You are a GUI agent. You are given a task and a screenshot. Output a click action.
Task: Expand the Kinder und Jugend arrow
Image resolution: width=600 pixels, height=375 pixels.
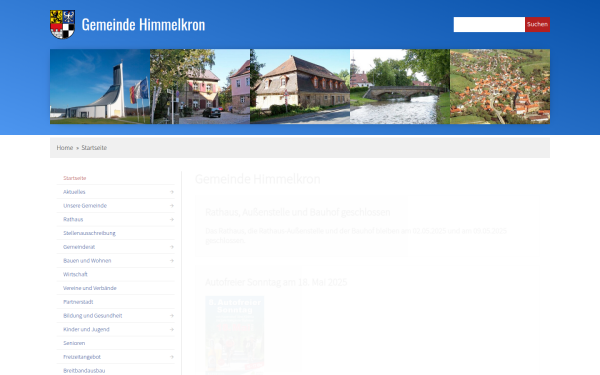pos(171,330)
